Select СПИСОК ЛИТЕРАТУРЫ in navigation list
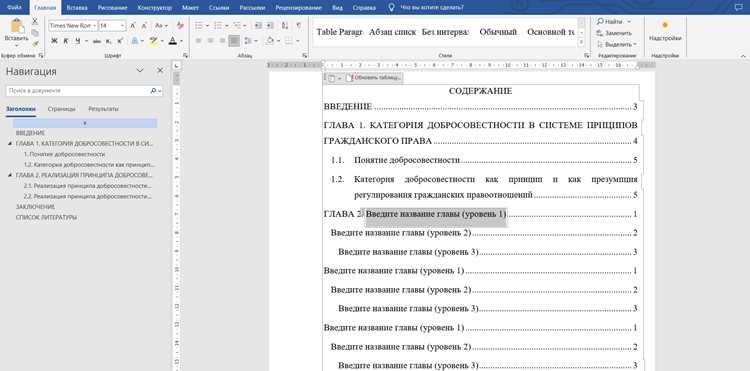The image size is (750, 371). [x=46, y=218]
